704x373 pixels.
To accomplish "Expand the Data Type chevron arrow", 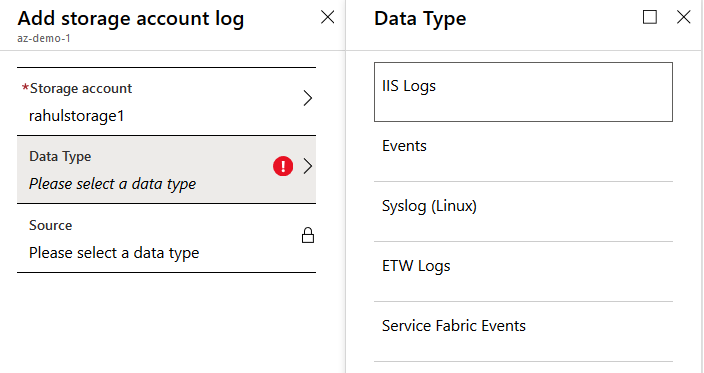I will click(x=308, y=166).
